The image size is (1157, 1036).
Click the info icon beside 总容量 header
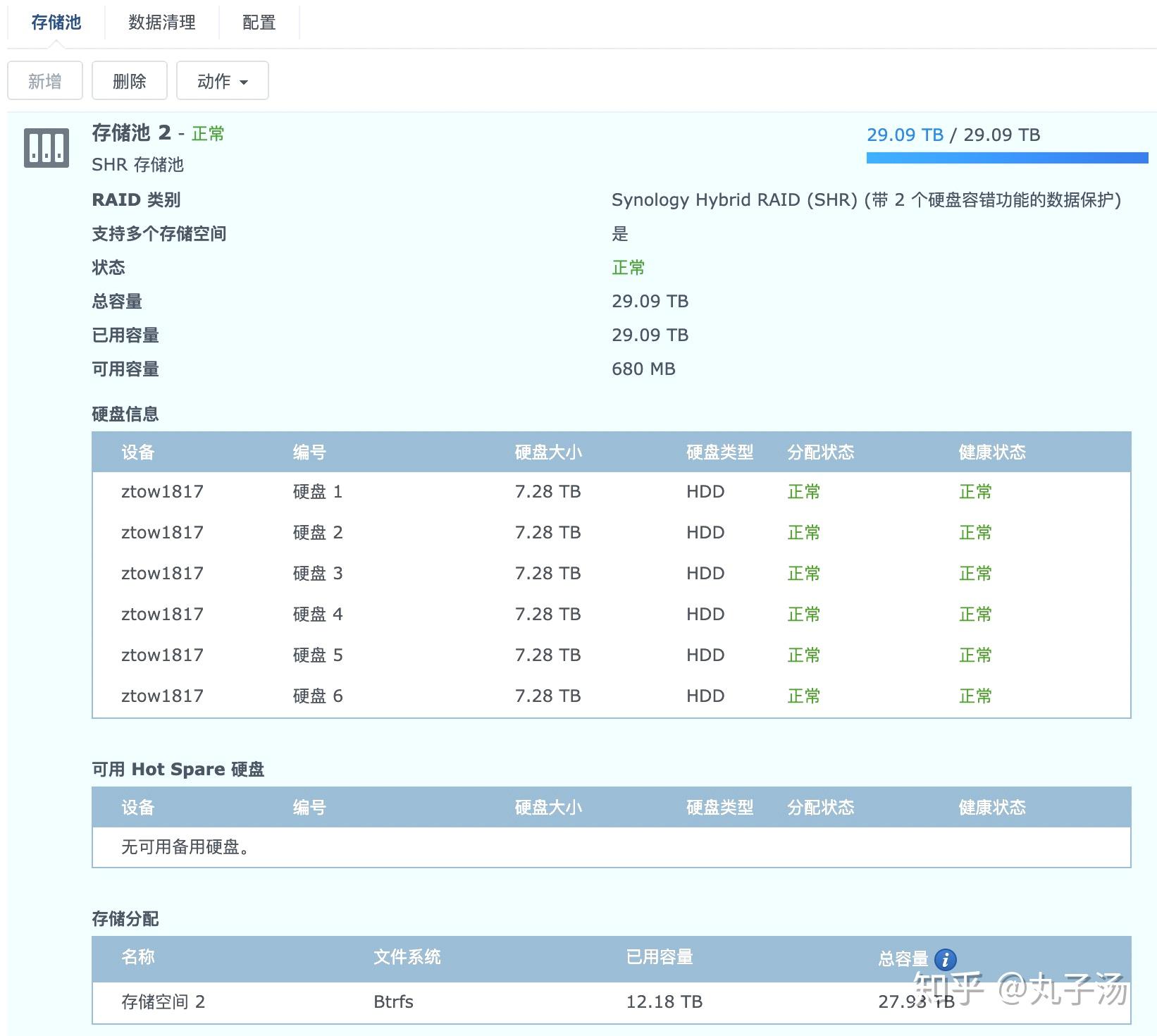(945, 958)
